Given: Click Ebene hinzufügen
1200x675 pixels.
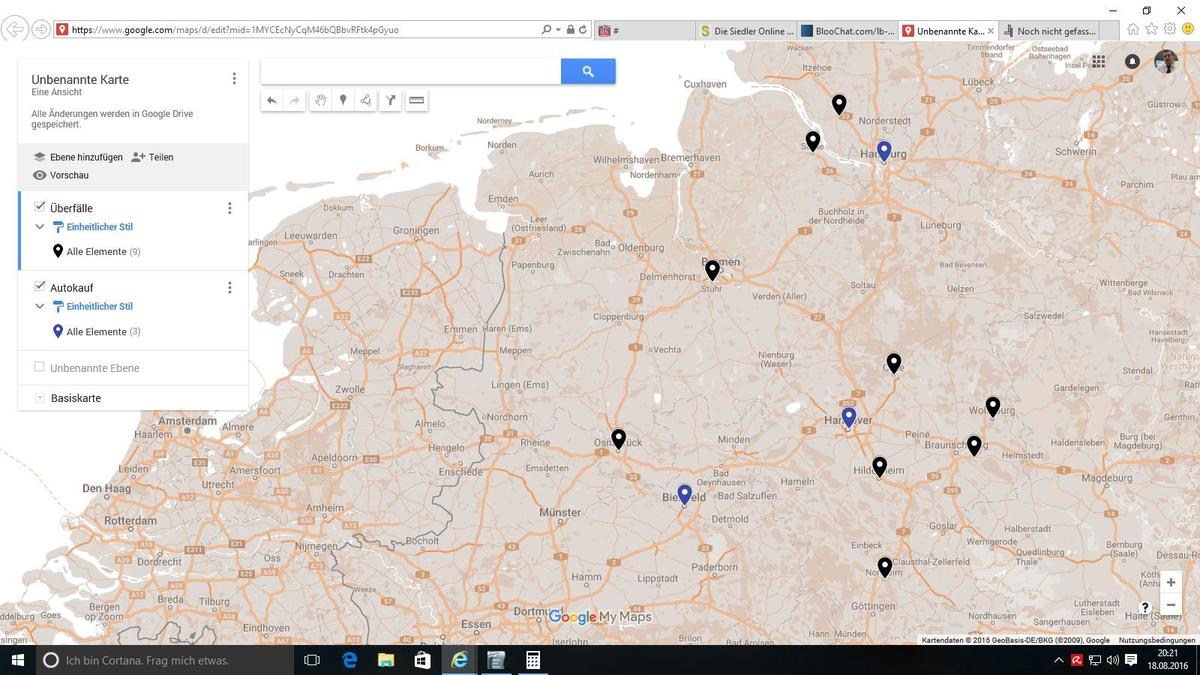Looking at the screenshot, I should 78,157.
